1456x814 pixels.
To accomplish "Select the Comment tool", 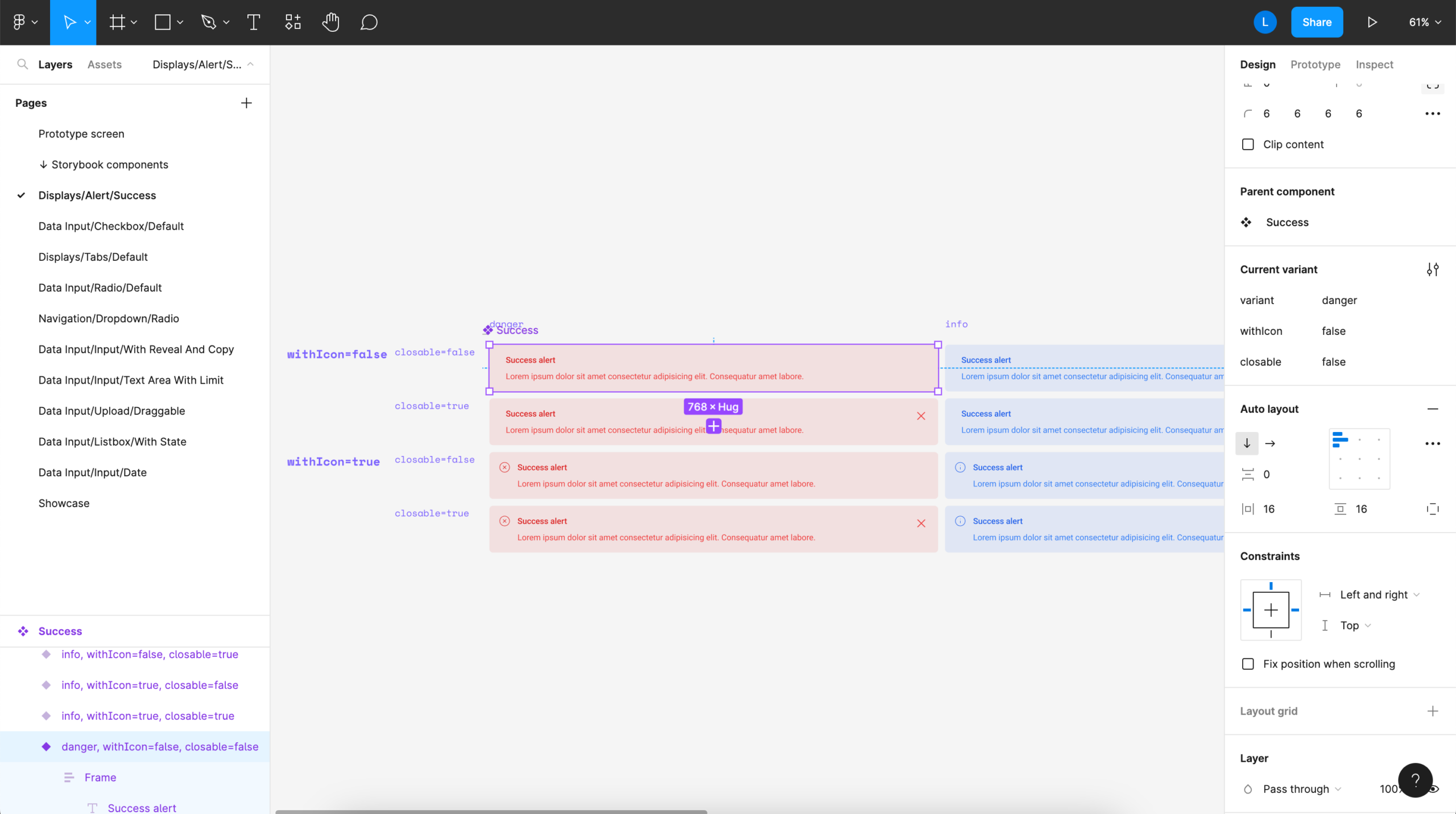I will [368, 22].
